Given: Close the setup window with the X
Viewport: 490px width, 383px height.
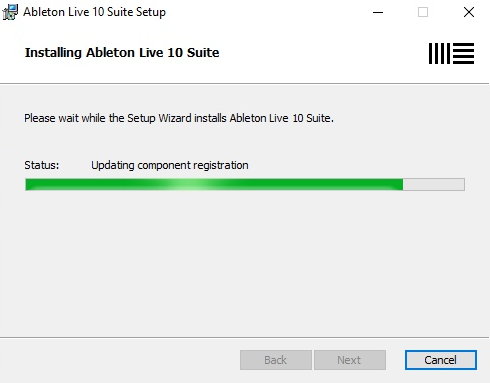Looking at the screenshot, I should (x=469, y=13).
